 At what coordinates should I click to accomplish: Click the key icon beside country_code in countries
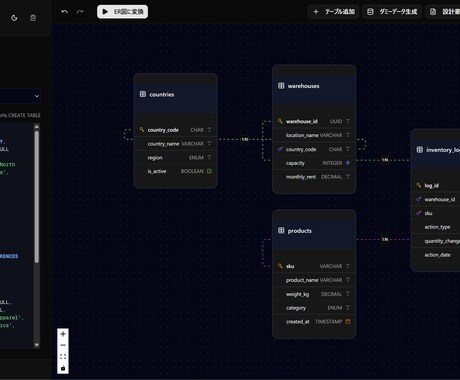pos(142,129)
